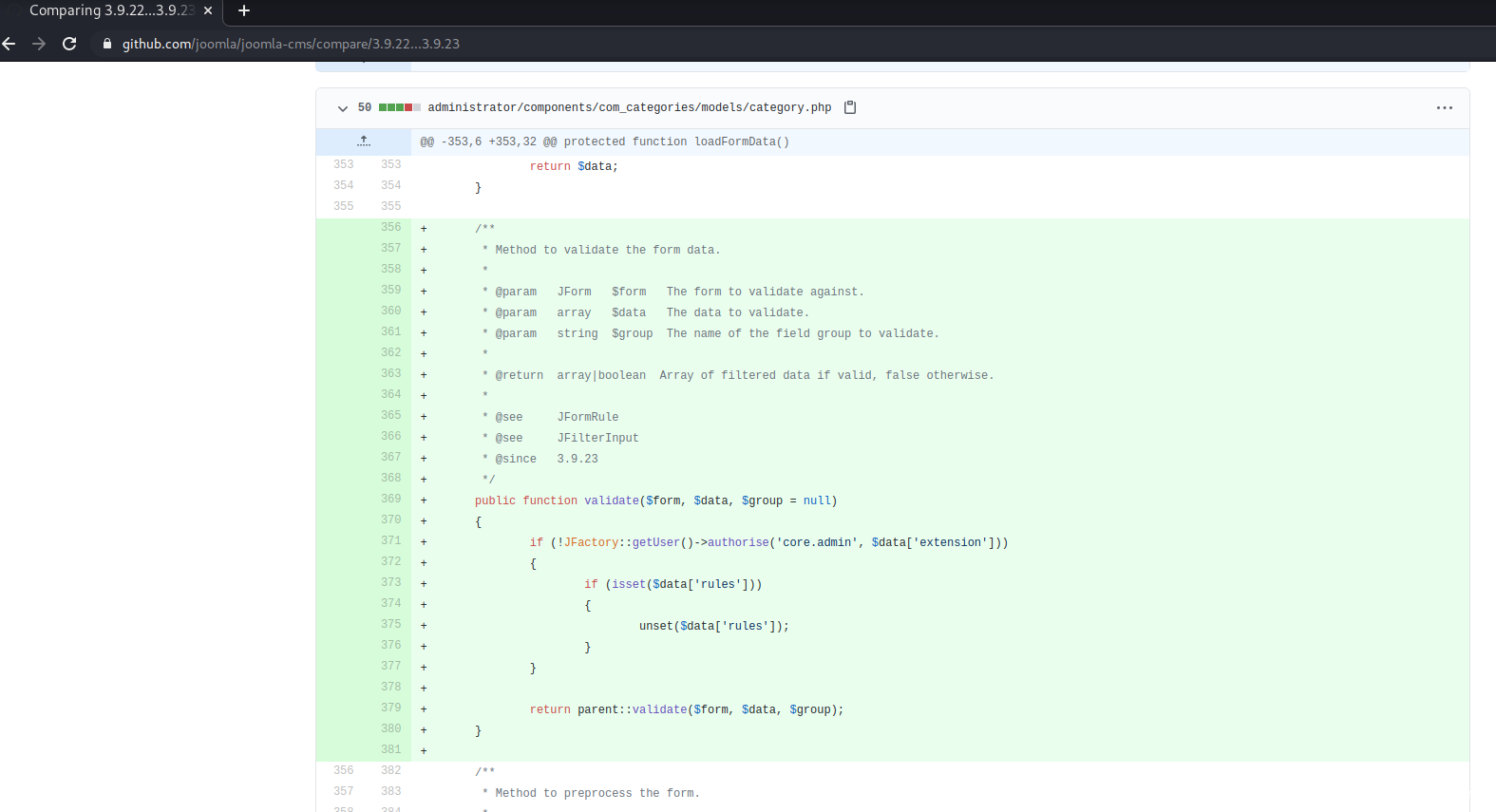Image resolution: width=1496 pixels, height=812 pixels.
Task: Collapse the category.php file diff
Action: (342, 108)
